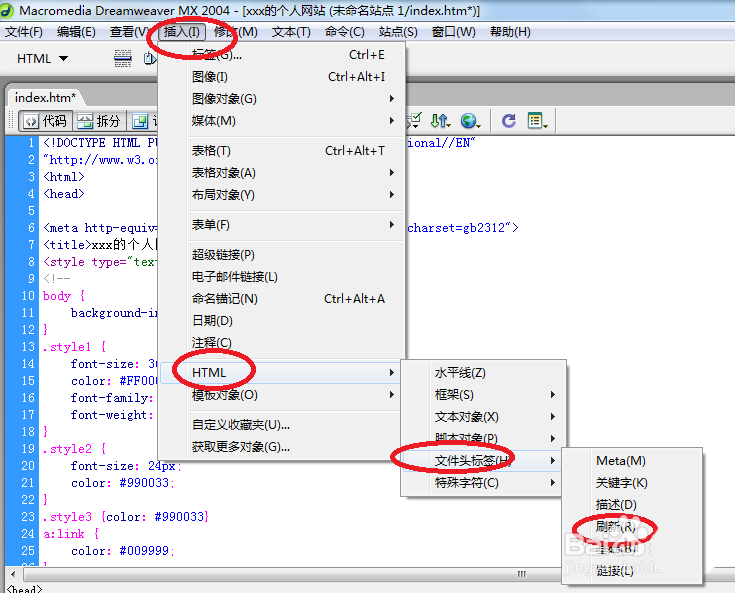Open the 文本(T) menu
735x593 pixels.
(291, 32)
